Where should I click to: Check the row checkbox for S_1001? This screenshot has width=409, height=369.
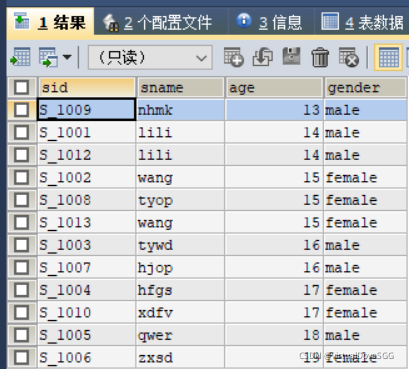[22, 132]
